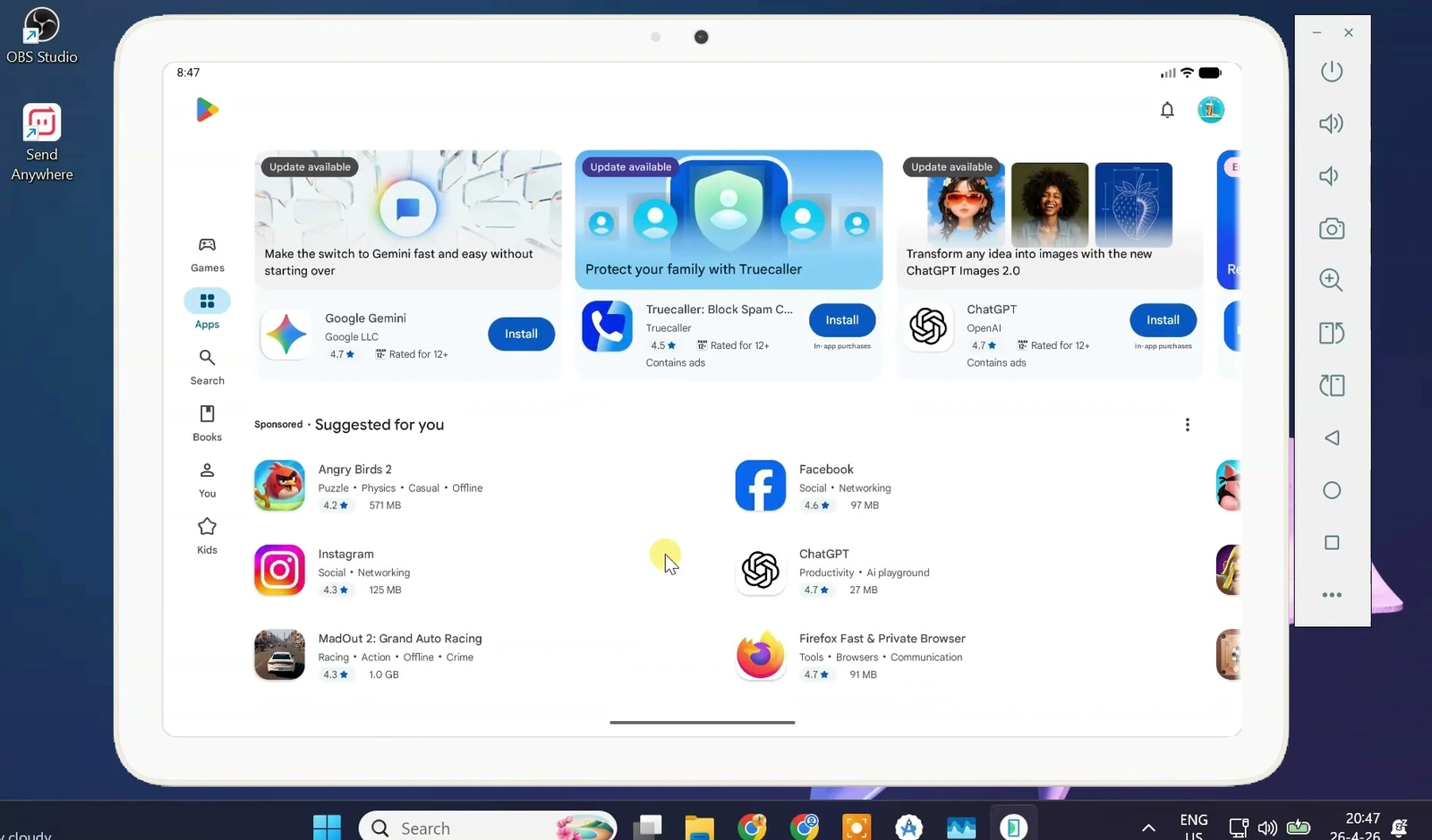1432x840 pixels.
Task: Open the Windows Start menu
Action: click(x=327, y=827)
